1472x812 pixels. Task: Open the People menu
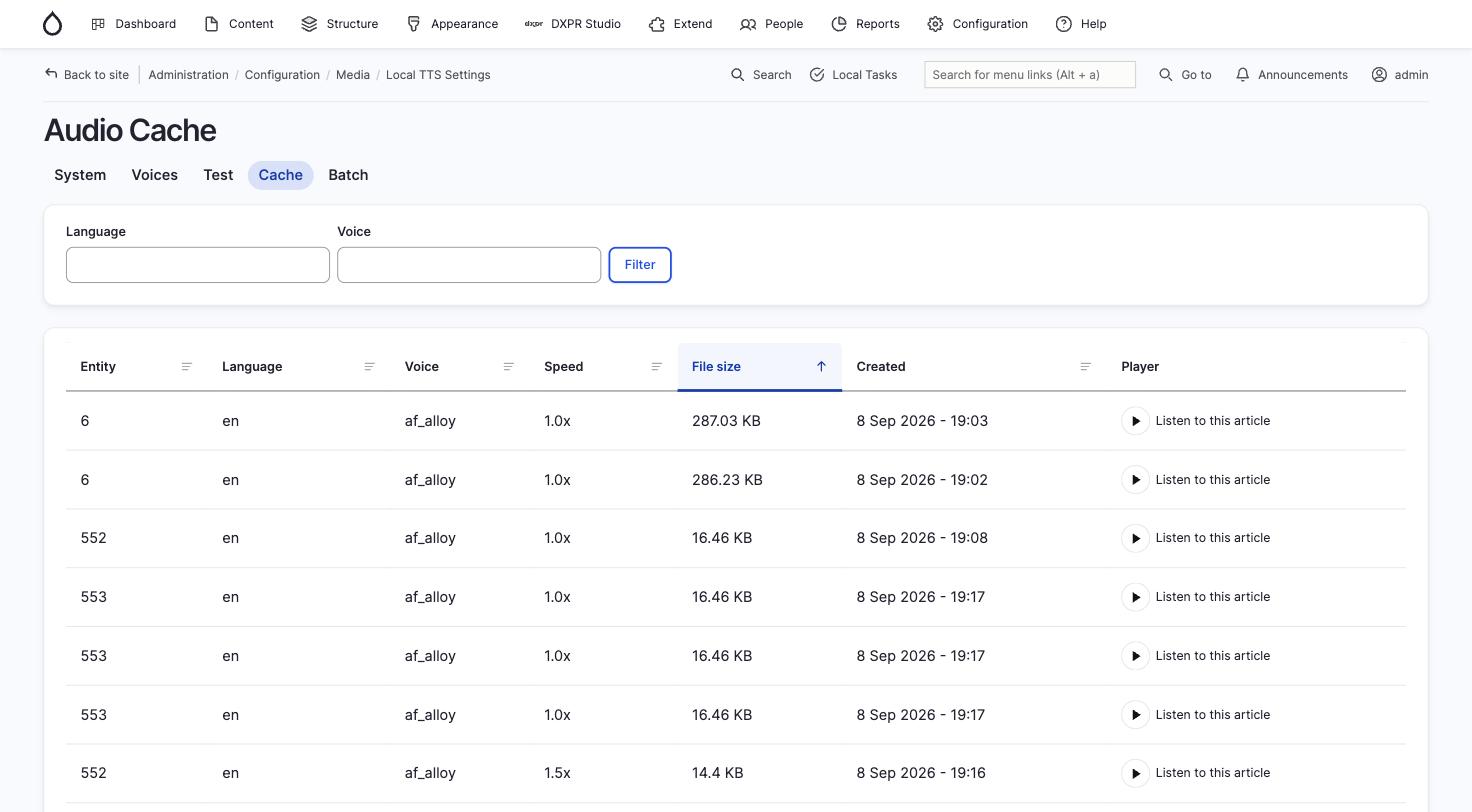tap(771, 24)
